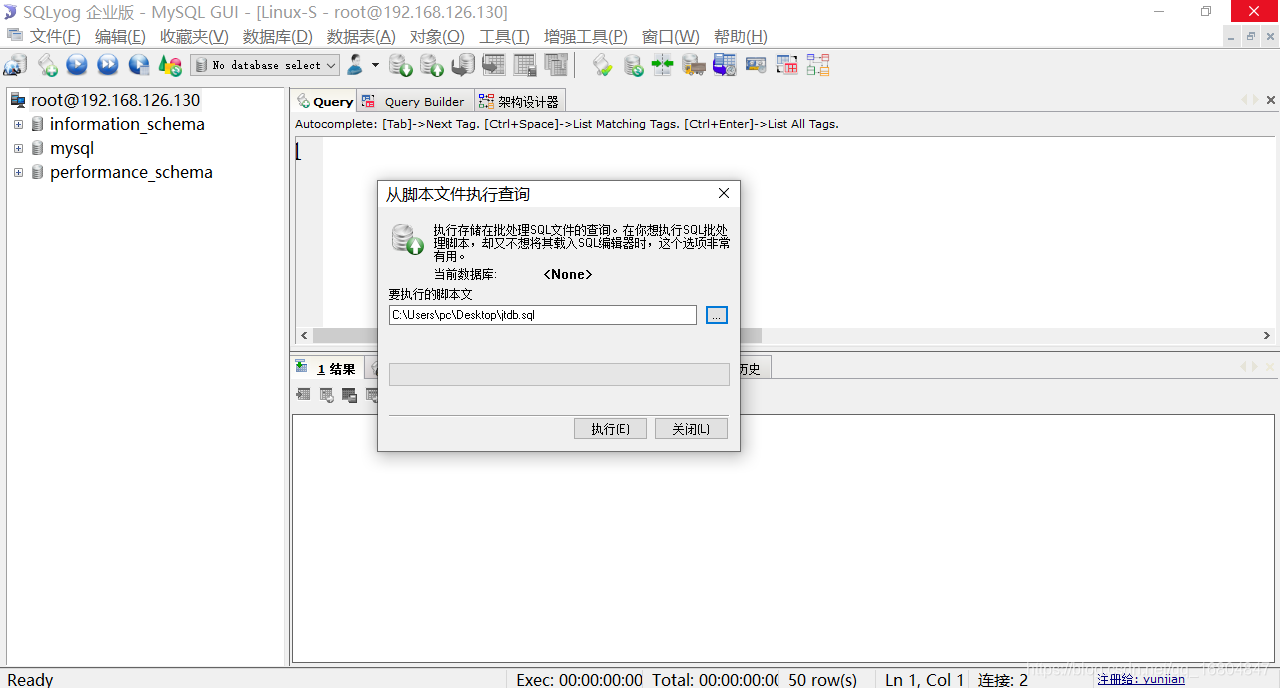Browse for script file with ... button
This screenshot has height=688, width=1280.
point(717,315)
